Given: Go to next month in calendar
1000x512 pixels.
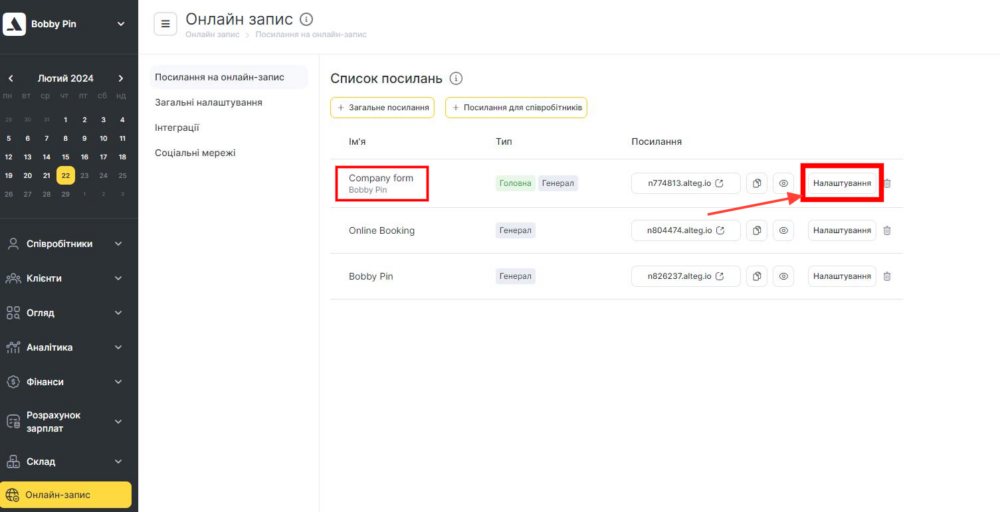Looking at the screenshot, I should 121,78.
